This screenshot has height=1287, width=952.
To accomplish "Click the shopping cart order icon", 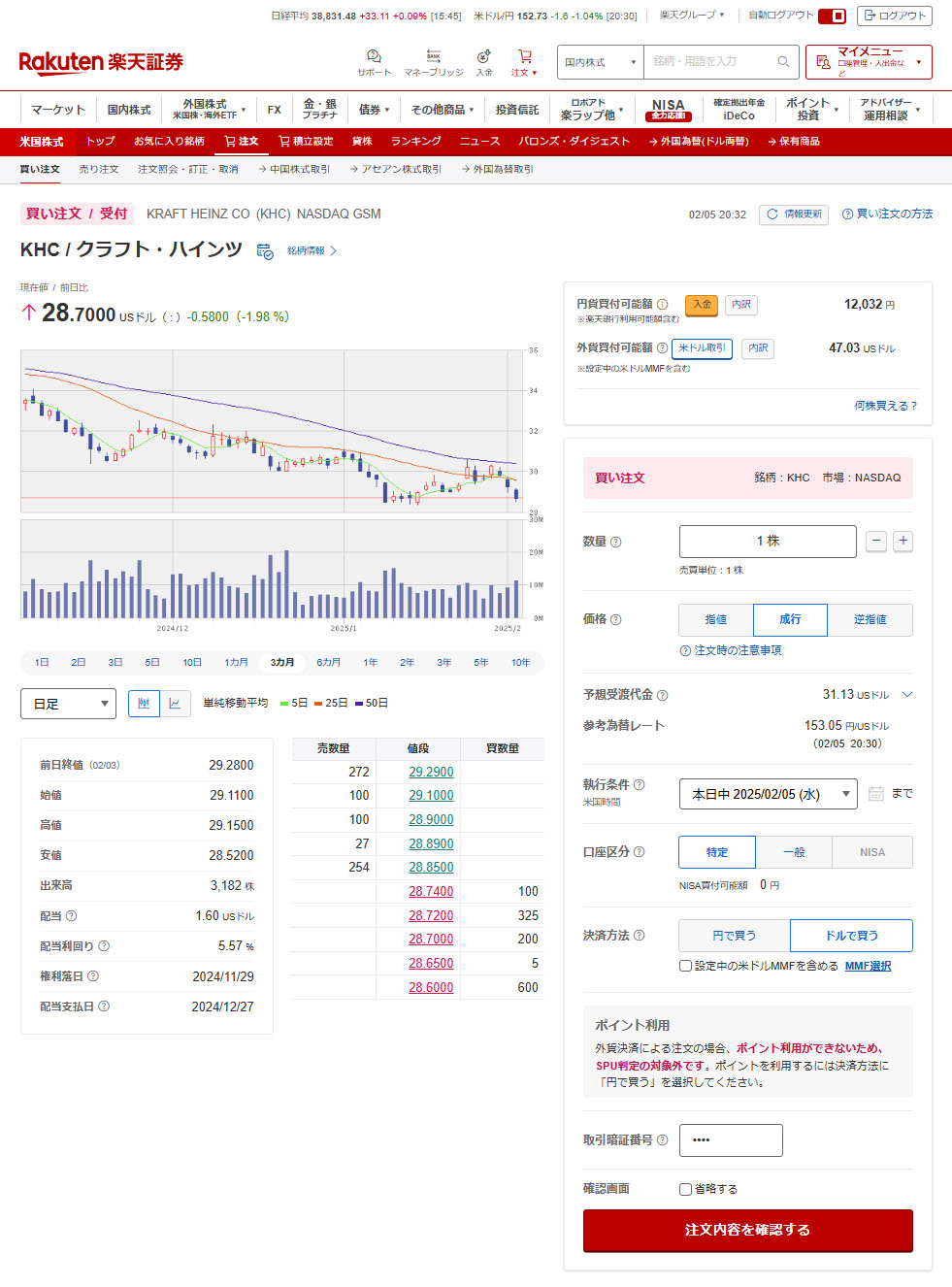I will [x=524, y=56].
